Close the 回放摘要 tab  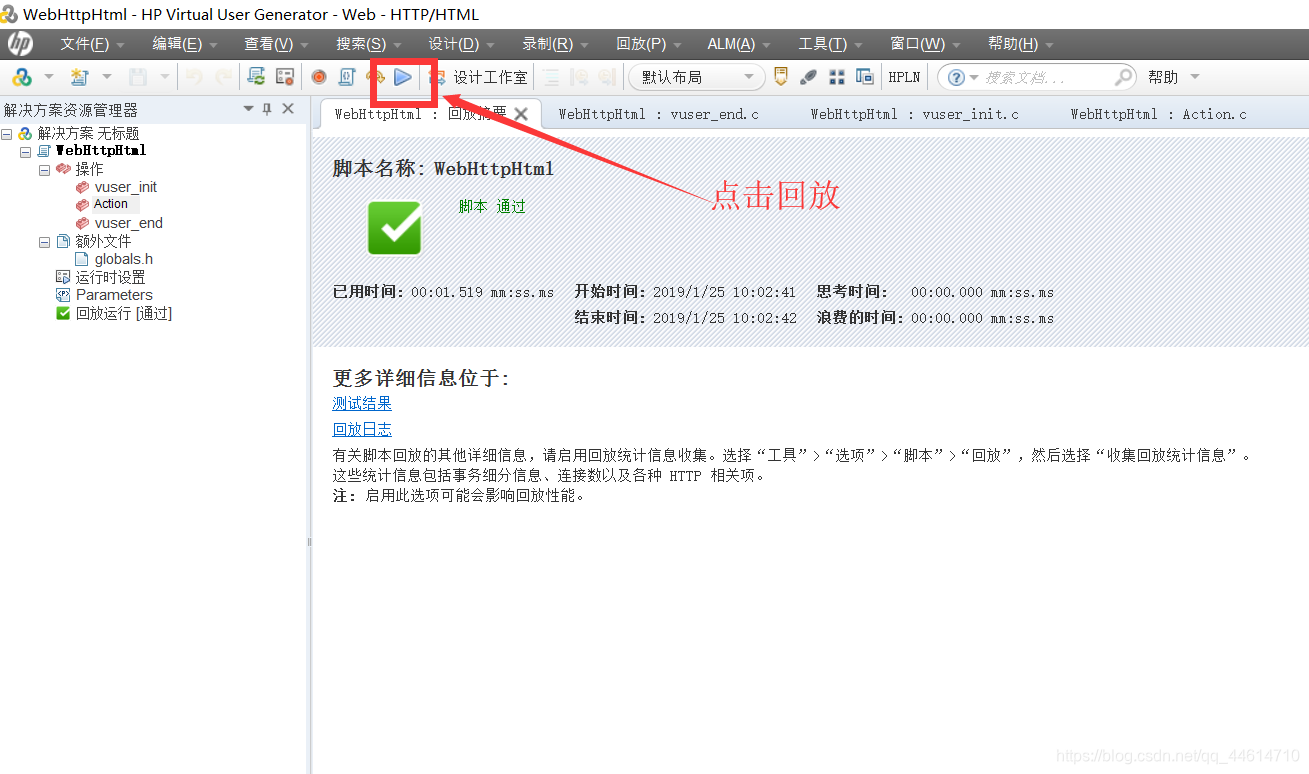(x=521, y=114)
